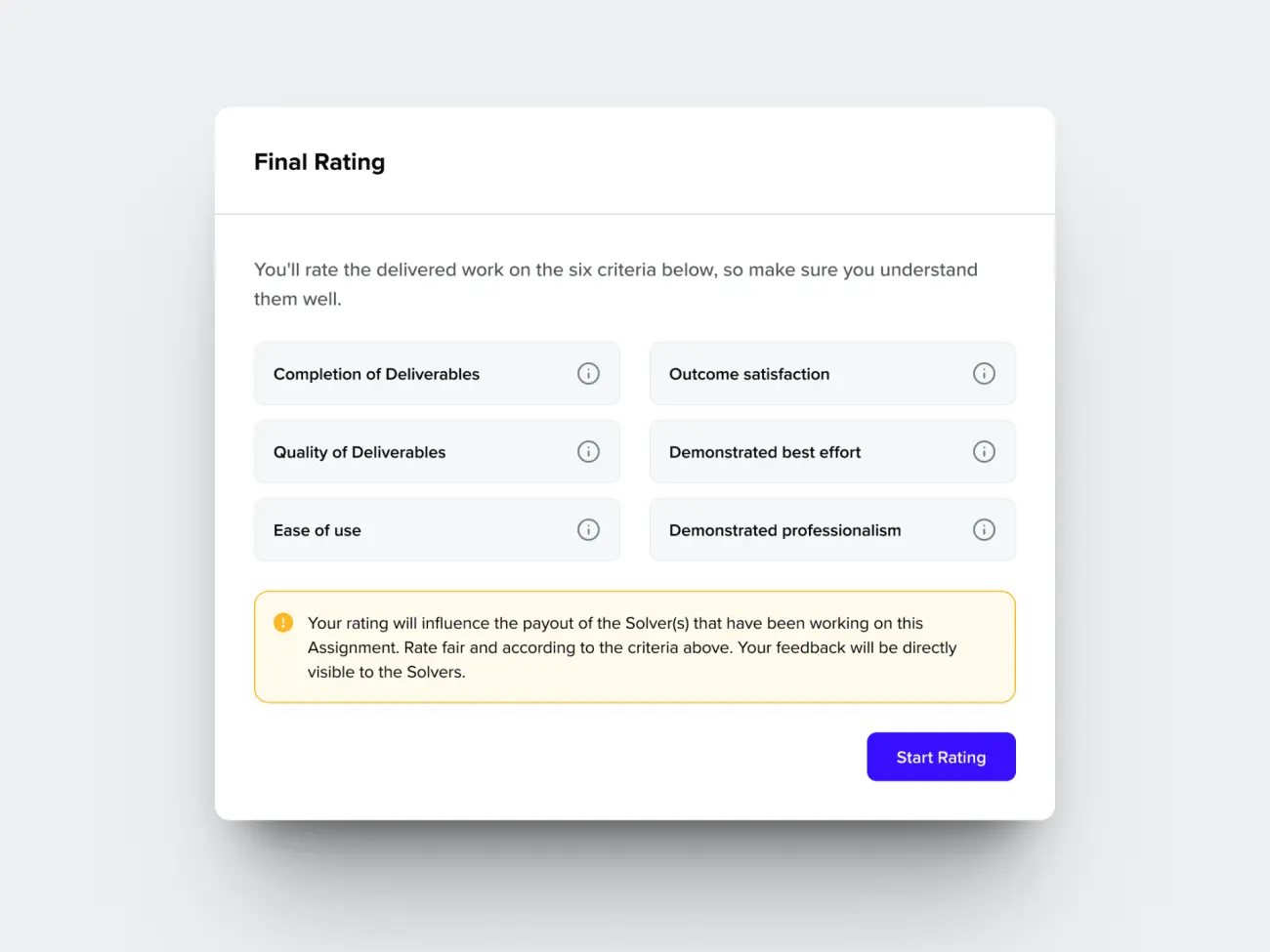The width and height of the screenshot is (1270, 952).
Task: Open the Ease of use info icon
Action: coord(588,530)
